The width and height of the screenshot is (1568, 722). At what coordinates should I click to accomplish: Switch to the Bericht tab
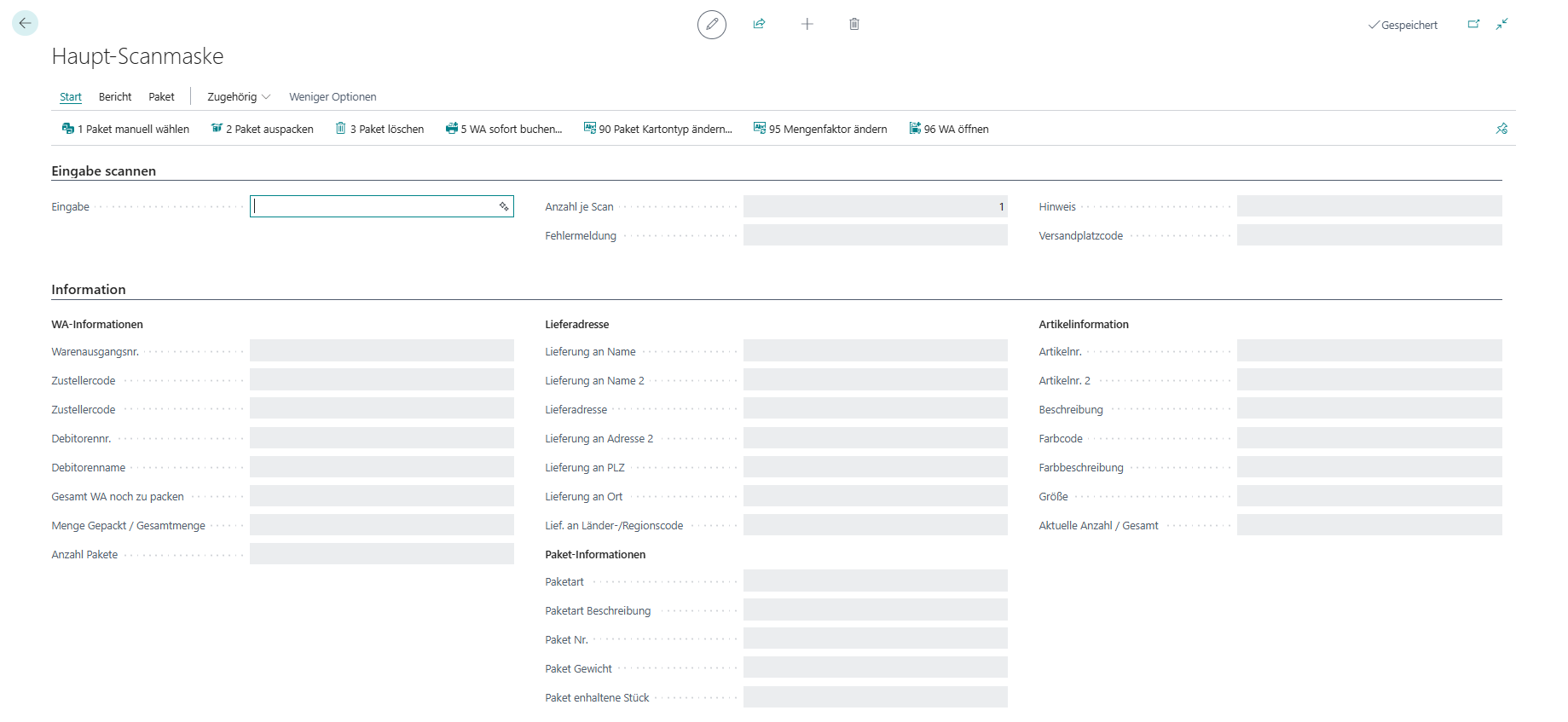tap(115, 97)
